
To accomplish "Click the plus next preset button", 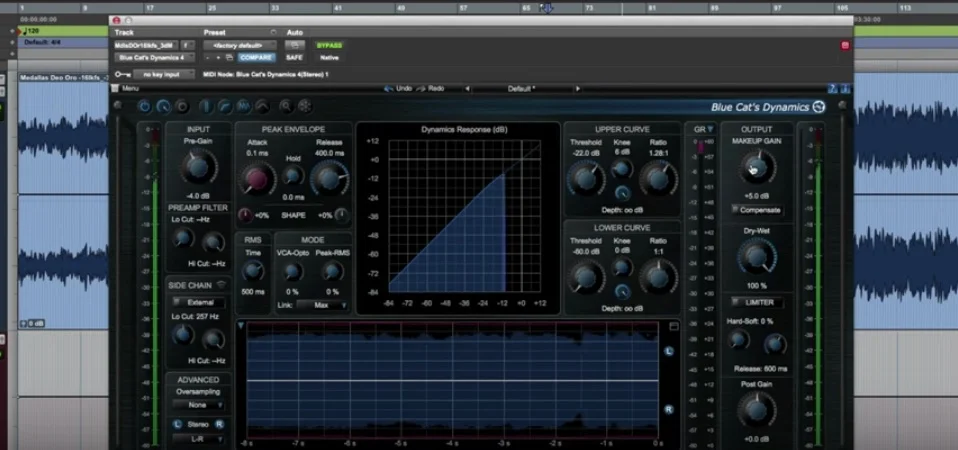I will point(219,57).
